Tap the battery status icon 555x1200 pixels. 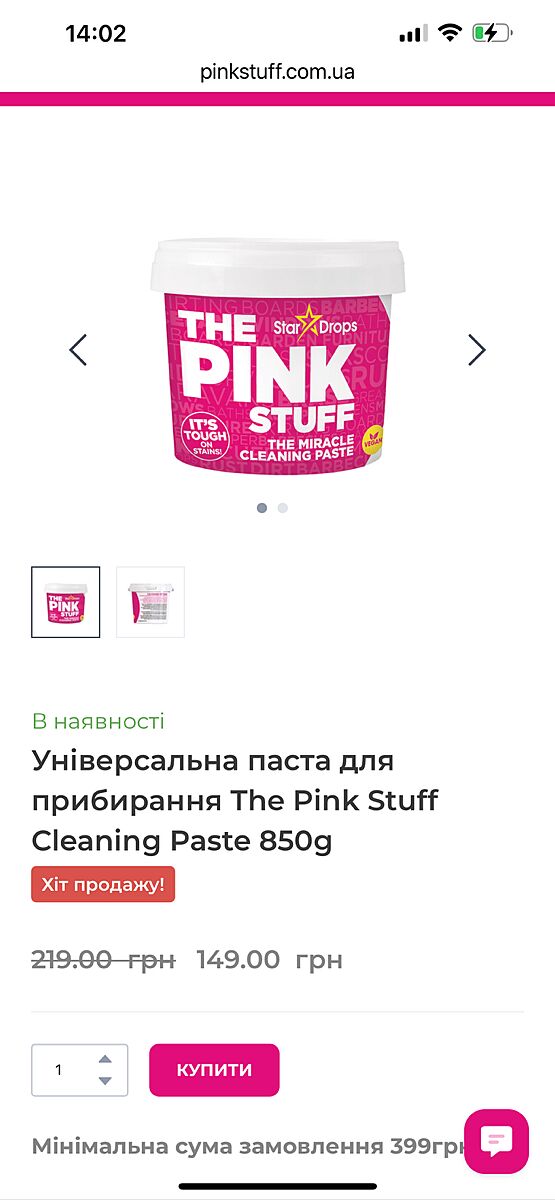pyautogui.click(x=492, y=33)
